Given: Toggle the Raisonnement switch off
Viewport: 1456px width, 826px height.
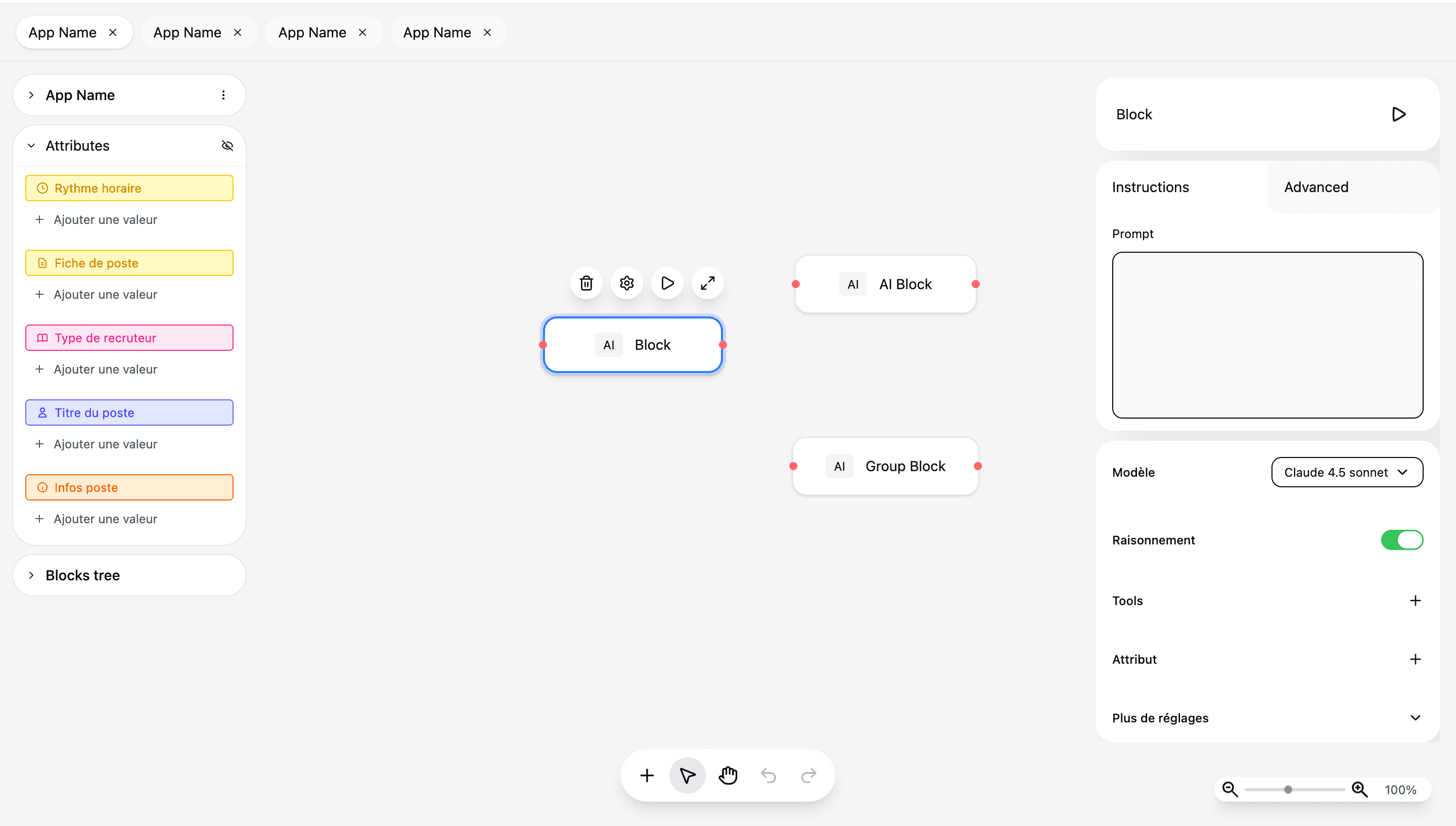Looking at the screenshot, I should 1401,540.
